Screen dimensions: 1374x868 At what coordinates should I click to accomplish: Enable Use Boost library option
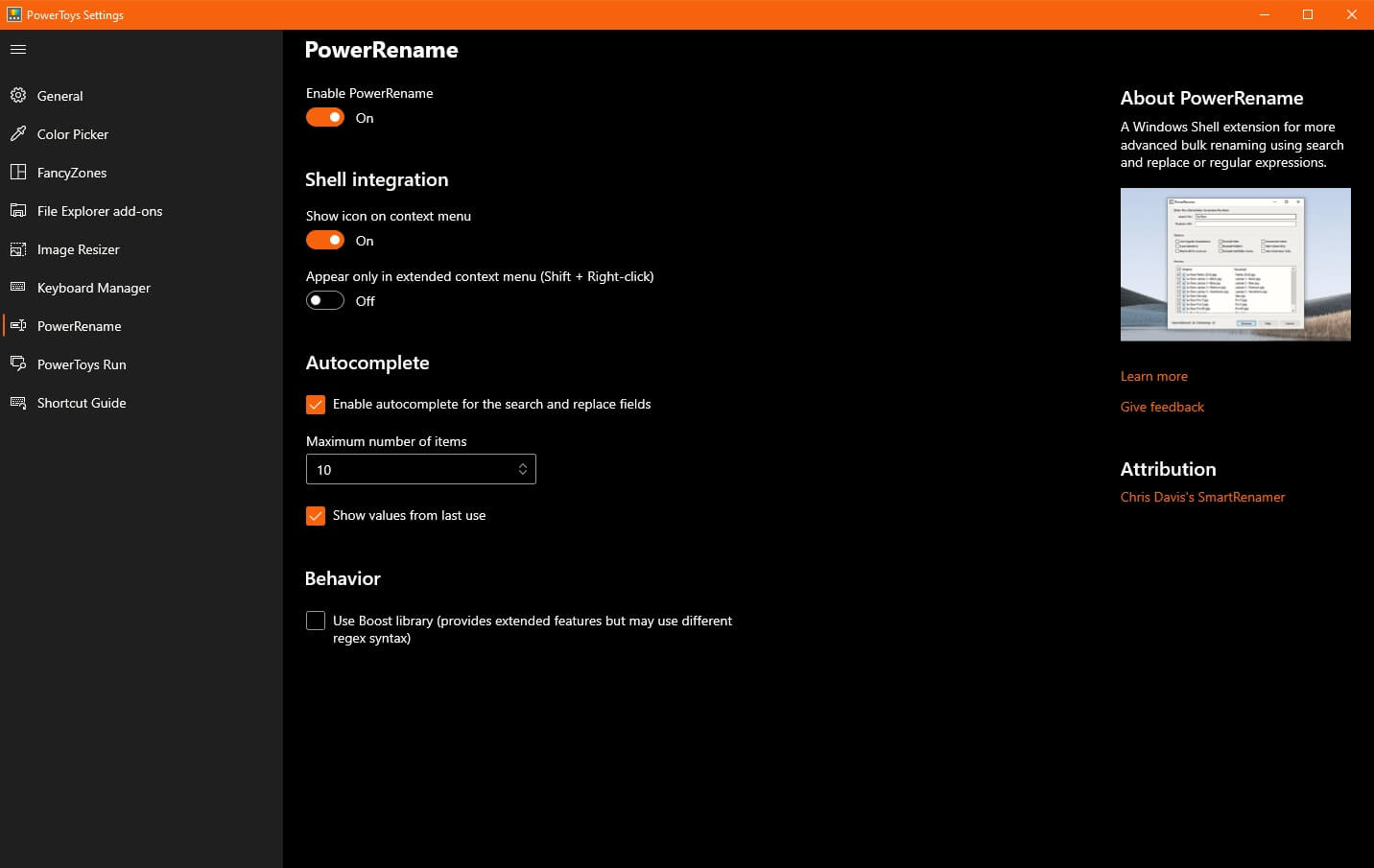[x=316, y=621]
